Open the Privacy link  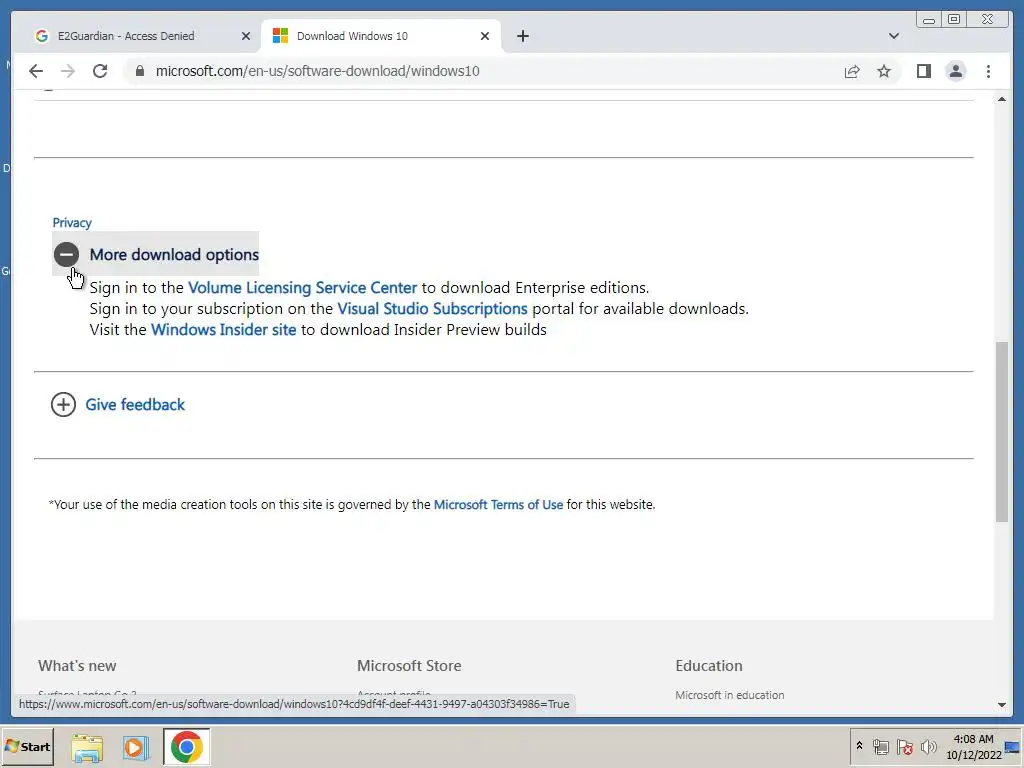click(x=72, y=223)
